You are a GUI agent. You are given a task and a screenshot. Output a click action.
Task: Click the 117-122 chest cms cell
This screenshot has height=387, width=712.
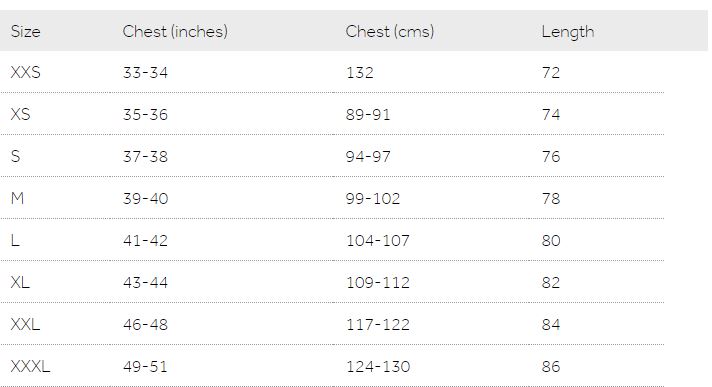378,324
